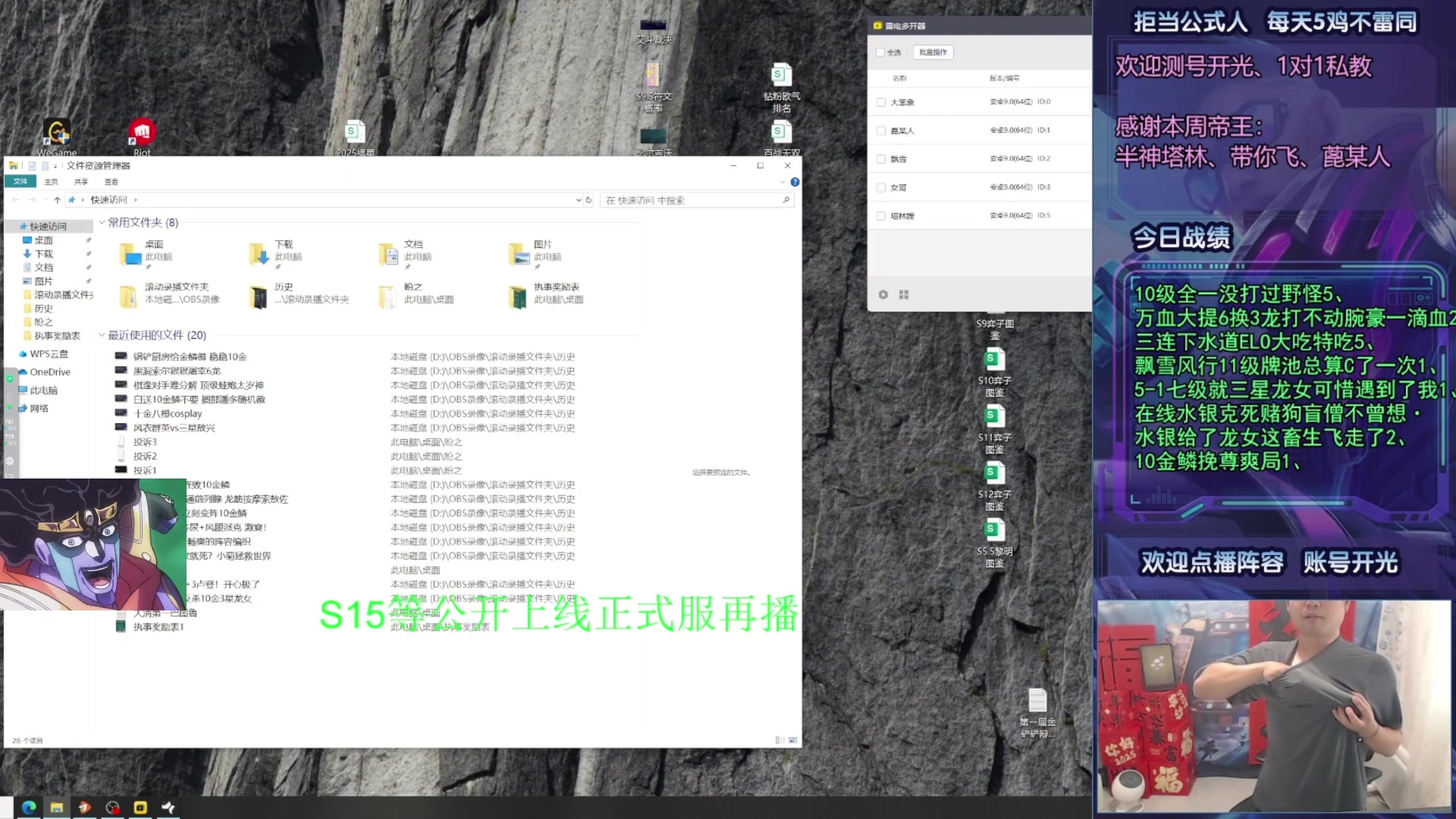Screen dimensions: 1456x819
Task: Select recent file 锅铲厨房给金鳞薇 稳稳10金
Action: point(190,356)
